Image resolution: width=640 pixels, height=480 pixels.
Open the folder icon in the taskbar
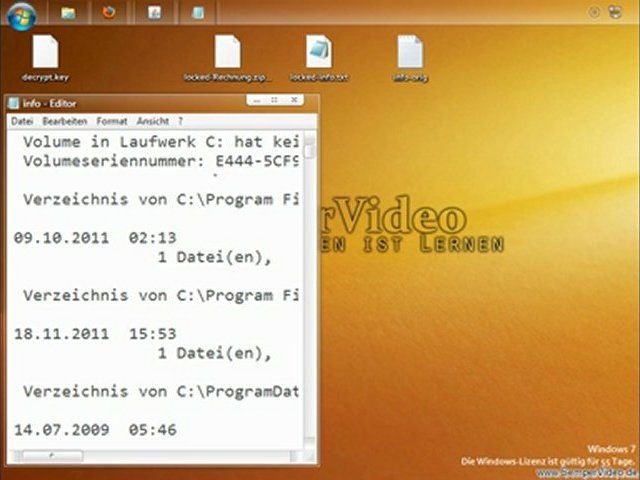(68, 13)
